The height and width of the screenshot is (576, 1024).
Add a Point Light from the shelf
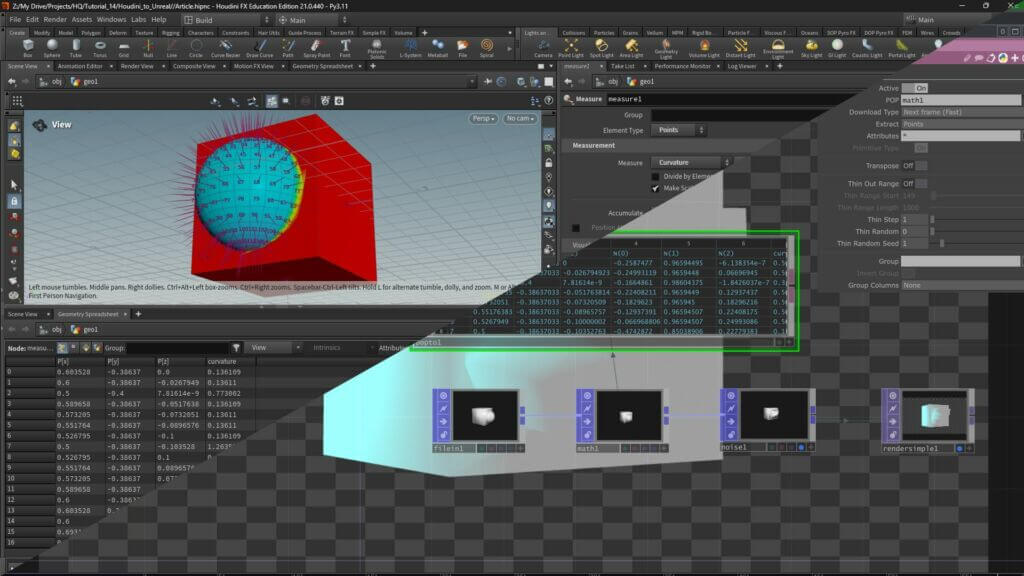coord(571,48)
